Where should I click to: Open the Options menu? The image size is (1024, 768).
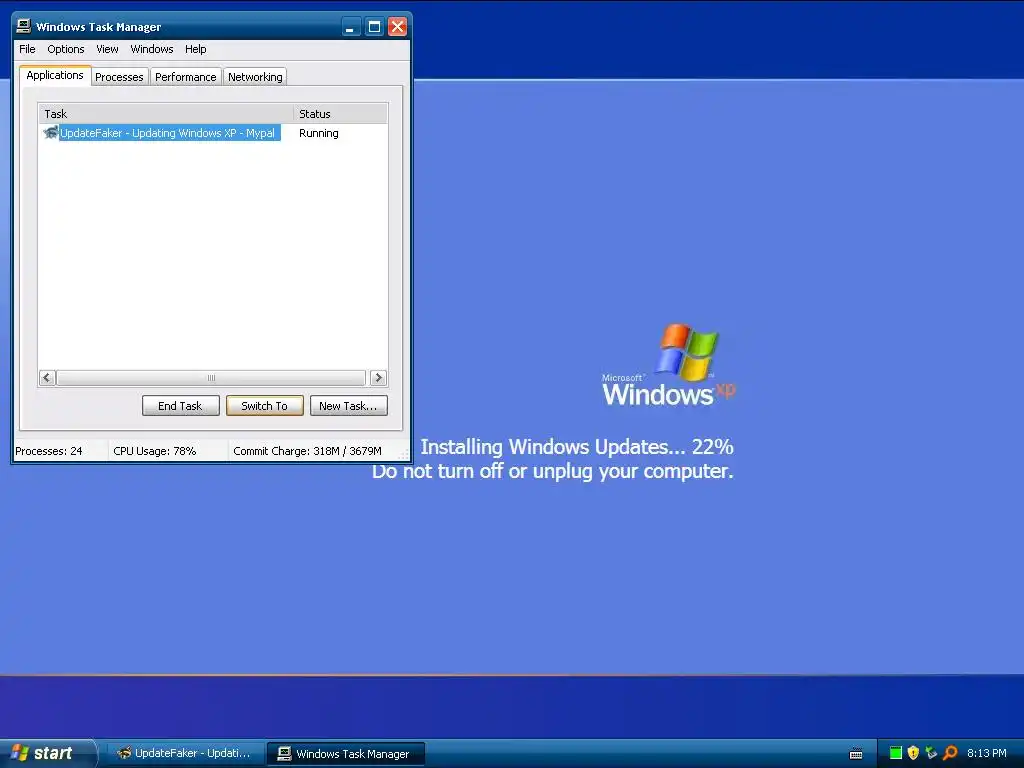[x=66, y=49]
